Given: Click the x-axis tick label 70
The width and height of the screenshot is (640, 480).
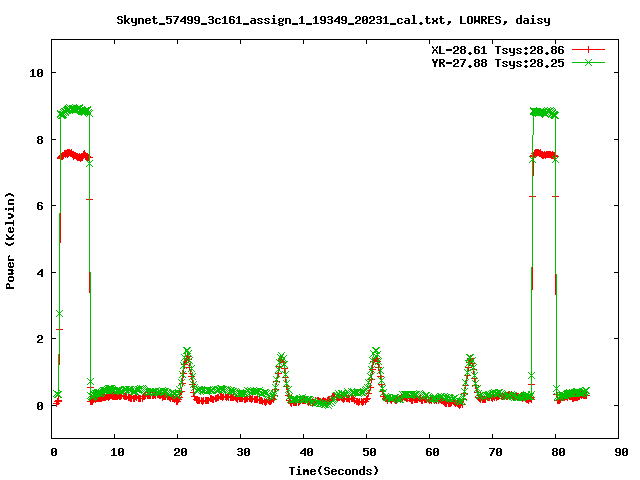Looking at the screenshot, I should pyautogui.click(x=496, y=452).
